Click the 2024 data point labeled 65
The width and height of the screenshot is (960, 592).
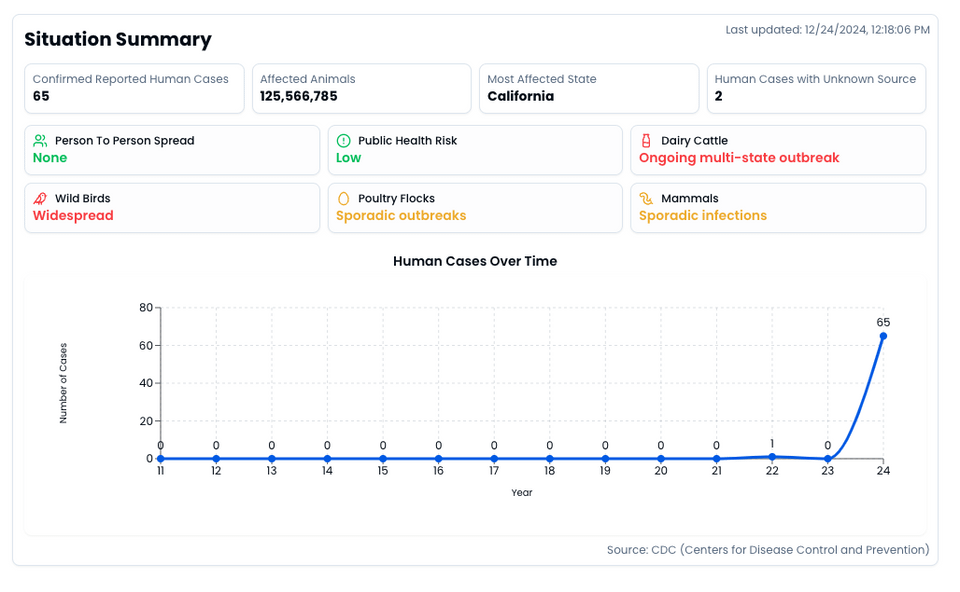883,336
